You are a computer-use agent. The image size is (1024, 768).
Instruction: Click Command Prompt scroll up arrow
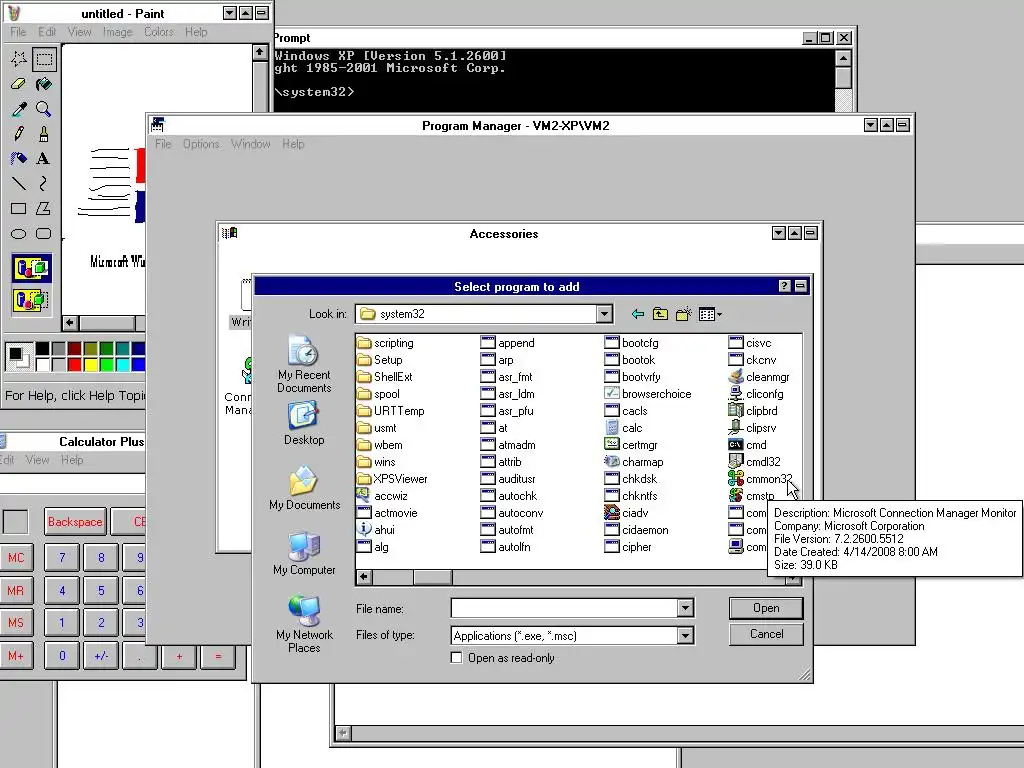pyautogui.click(x=843, y=58)
